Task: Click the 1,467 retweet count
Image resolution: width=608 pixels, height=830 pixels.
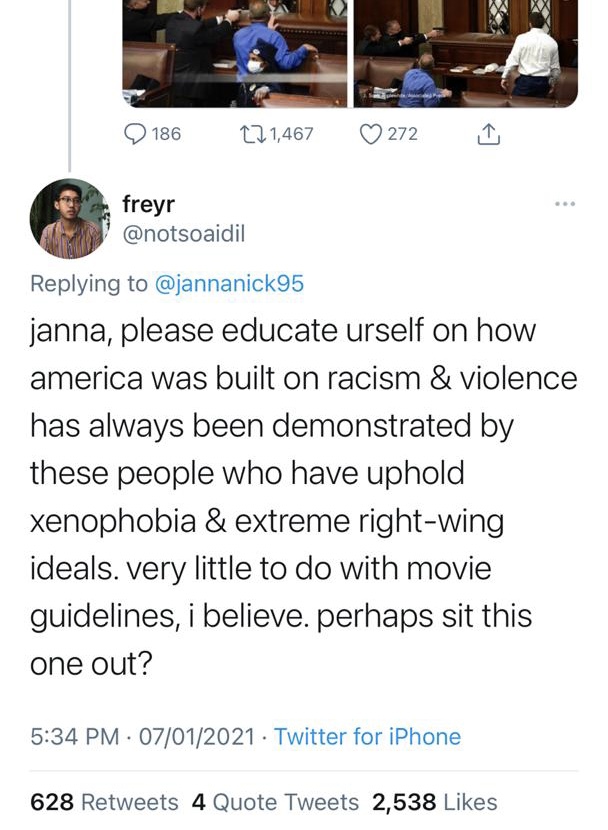Action: click(x=291, y=133)
